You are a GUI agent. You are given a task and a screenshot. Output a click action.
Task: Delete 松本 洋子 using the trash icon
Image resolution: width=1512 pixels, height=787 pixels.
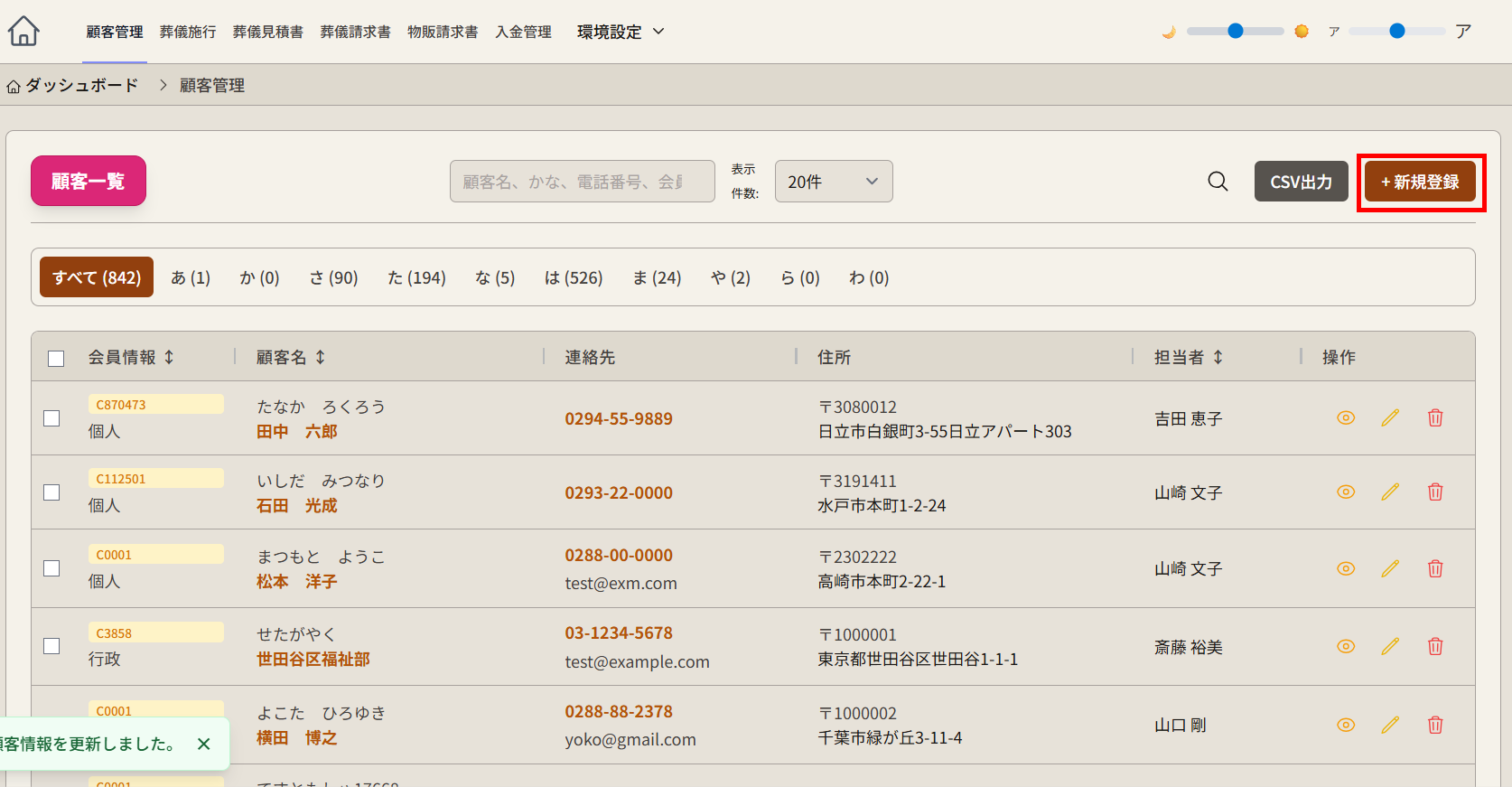pos(1434,568)
